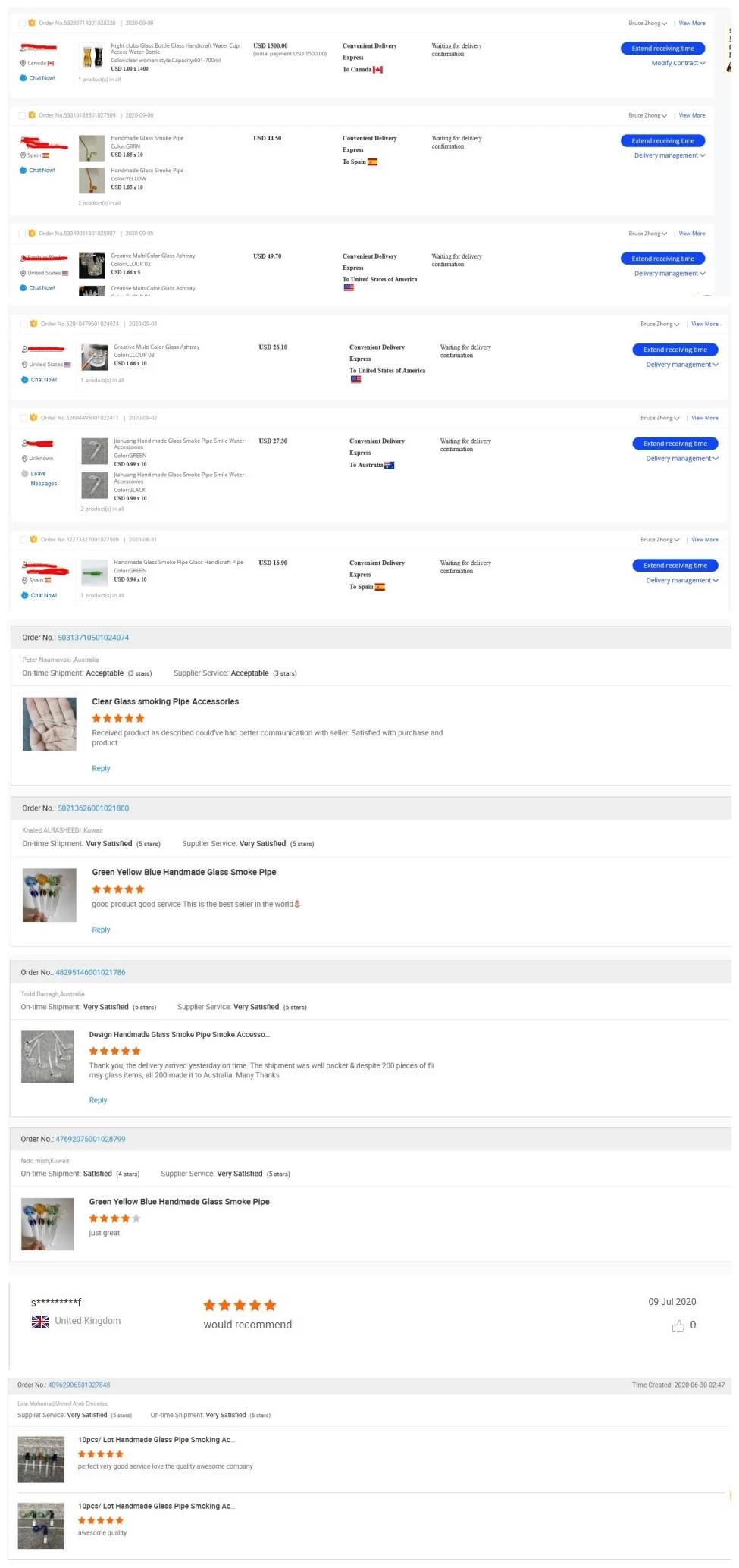739x1568 pixels.
Task: Click the star rating of the 'just great' review
Action: [114, 1218]
